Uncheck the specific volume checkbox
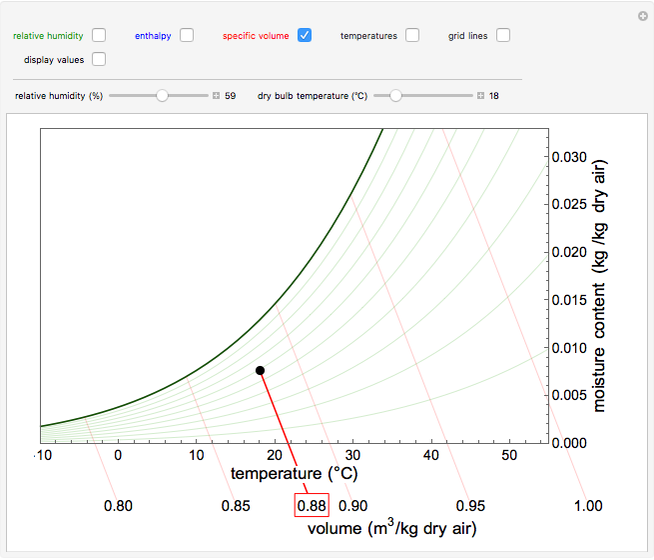This screenshot has width=654, height=560. pyautogui.click(x=305, y=35)
